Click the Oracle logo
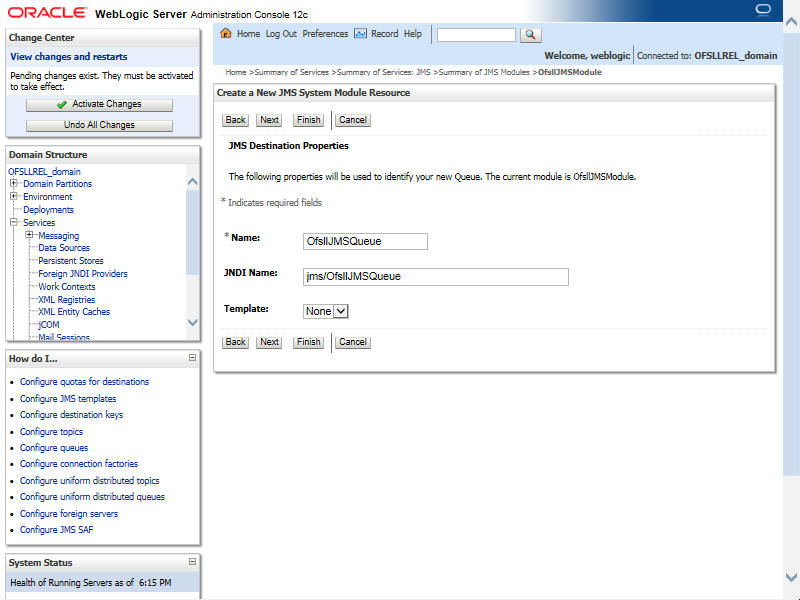Viewport: 800px width, 600px height. pyautogui.click(x=47, y=13)
